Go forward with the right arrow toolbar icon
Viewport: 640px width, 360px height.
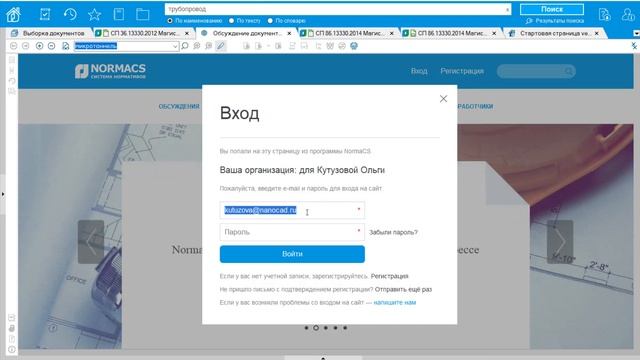pyautogui.click(x=25, y=46)
